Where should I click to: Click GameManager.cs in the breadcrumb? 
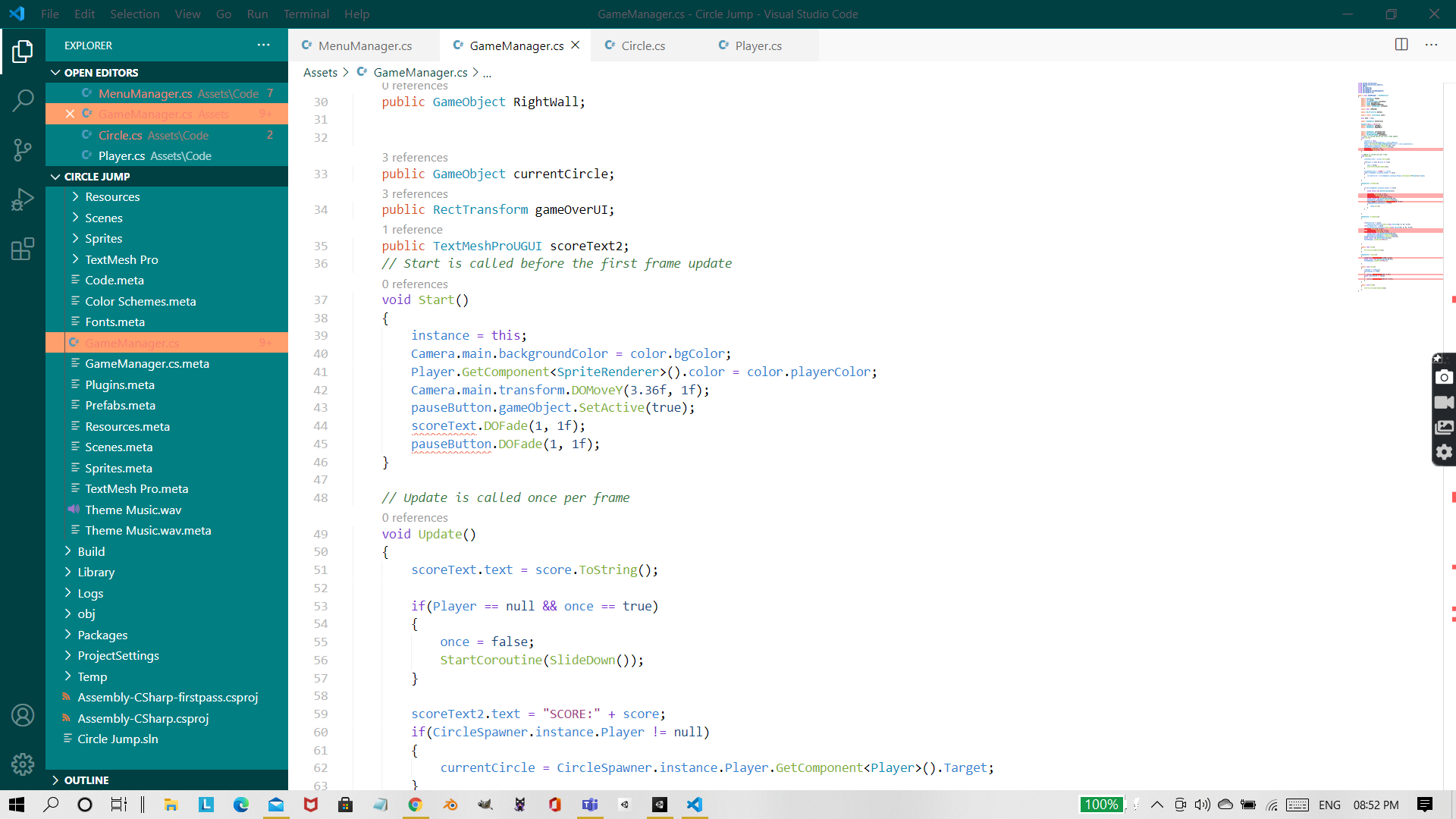coord(420,72)
